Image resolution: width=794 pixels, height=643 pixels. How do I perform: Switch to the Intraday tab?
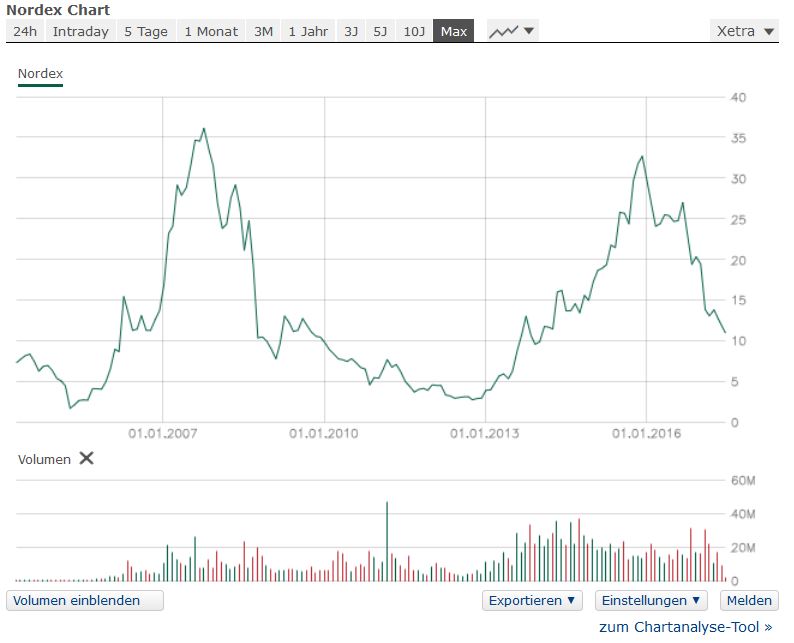click(x=81, y=31)
